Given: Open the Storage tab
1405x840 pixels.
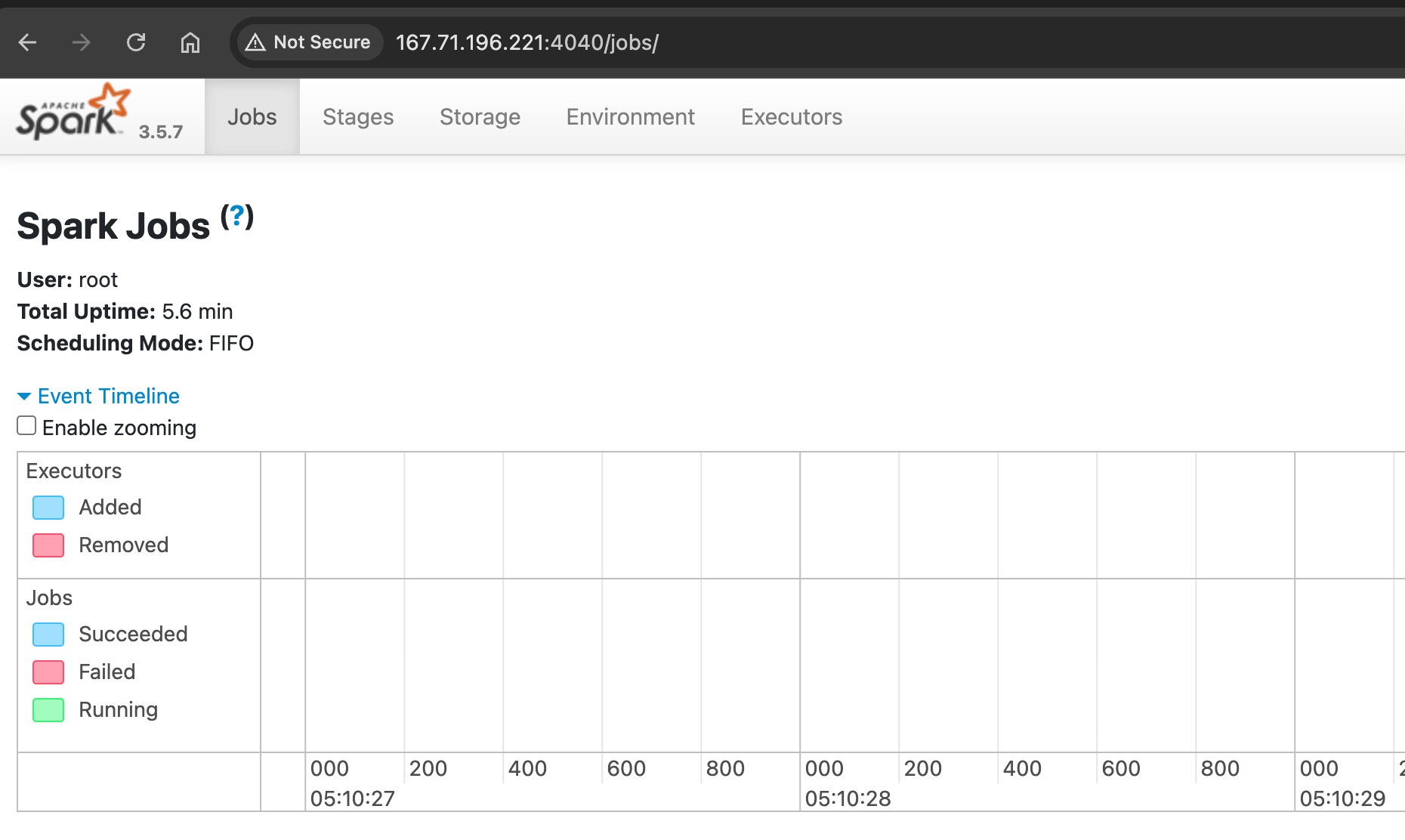Looking at the screenshot, I should (480, 117).
